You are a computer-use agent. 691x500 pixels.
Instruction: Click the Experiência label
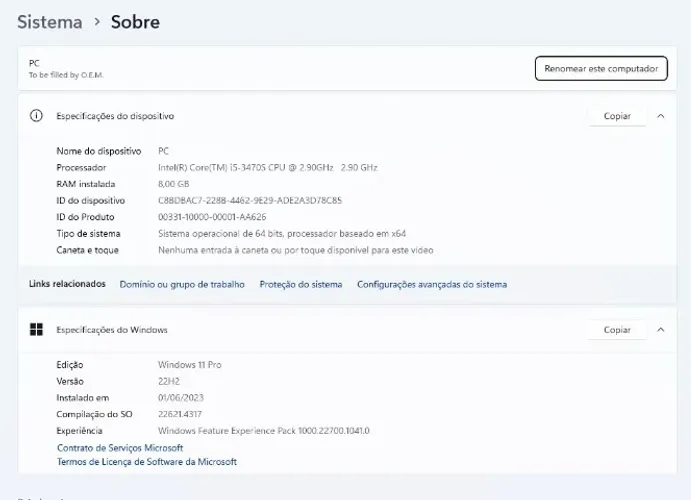tap(79, 430)
